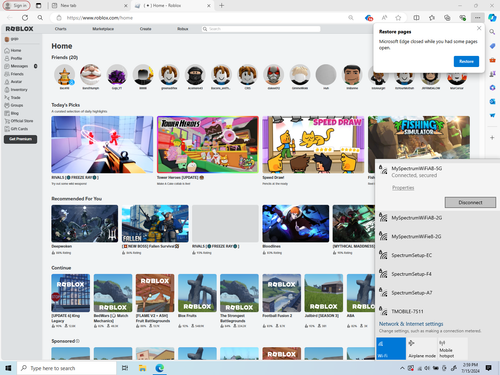Image resolution: width=500 pixels, height=375 pixels.
Task: Dismiss the Restore pages popup
Action: tap(479, 28)
